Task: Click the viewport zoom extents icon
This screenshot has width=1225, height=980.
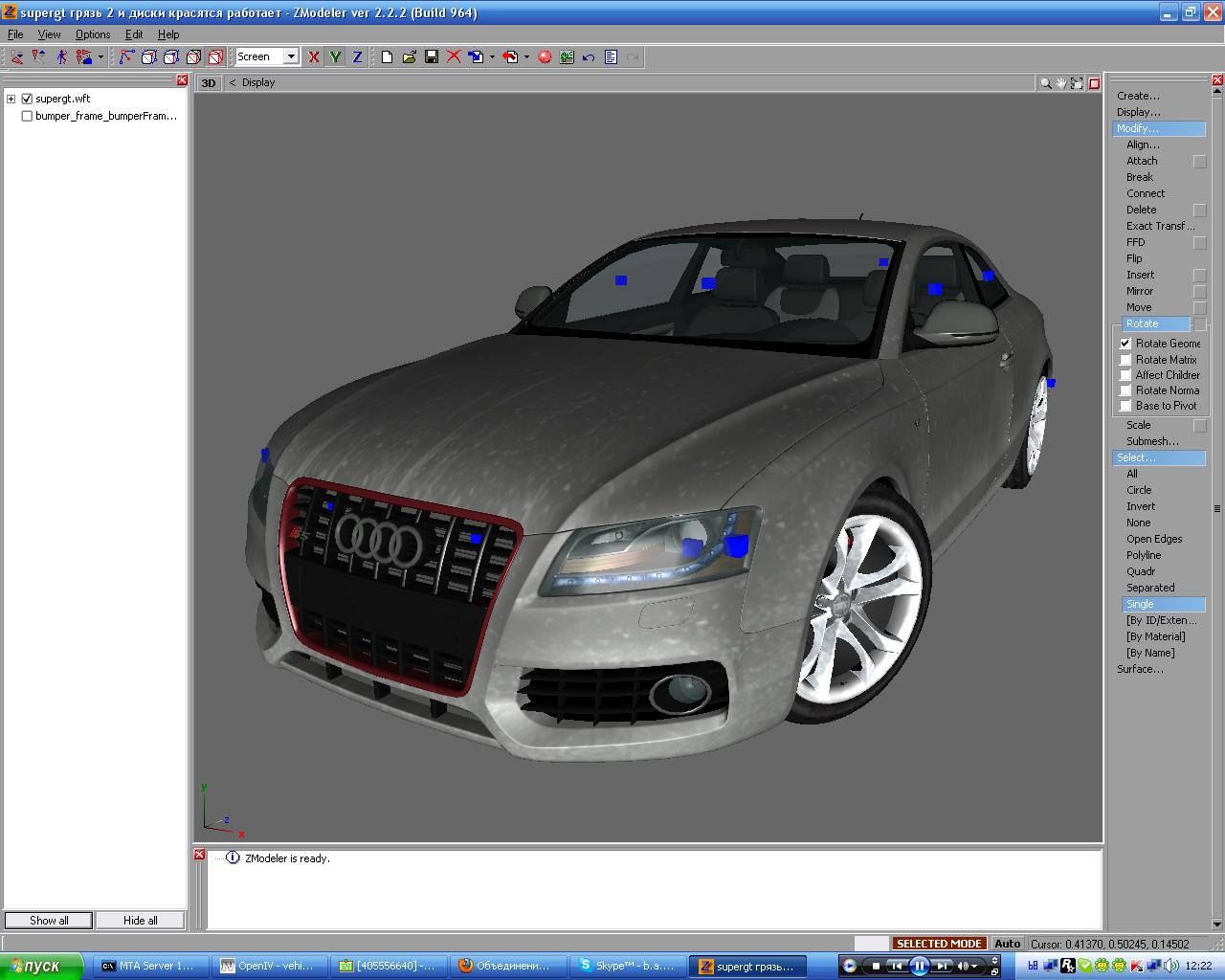Action: click(1077, 83)
